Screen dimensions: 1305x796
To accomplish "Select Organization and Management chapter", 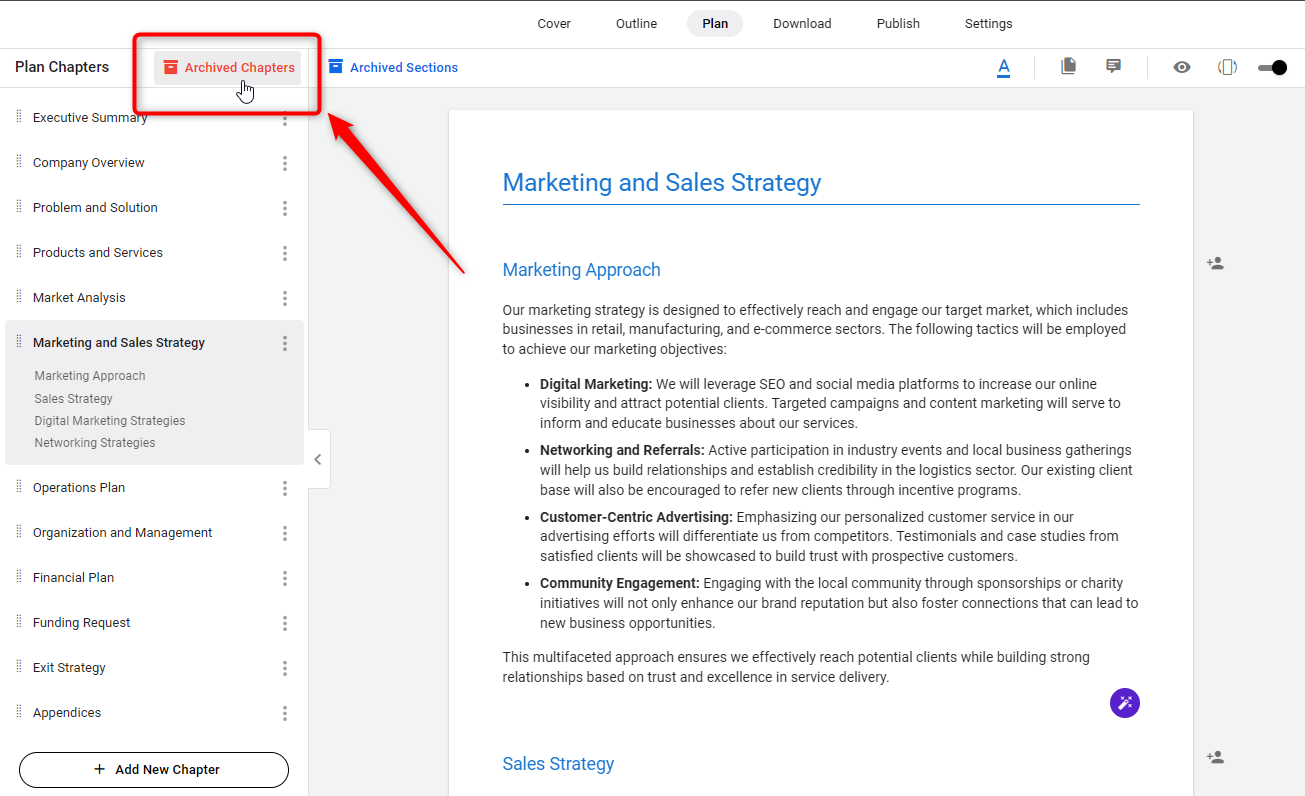I will coord(123,533).
